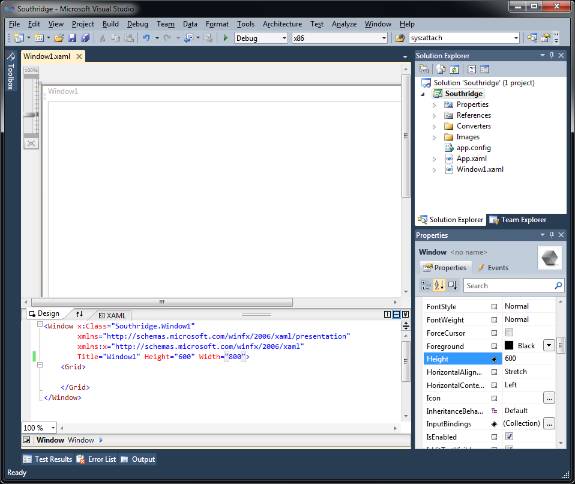
Task: Open the Foreground color dropdown
Action: pos(549,345)
